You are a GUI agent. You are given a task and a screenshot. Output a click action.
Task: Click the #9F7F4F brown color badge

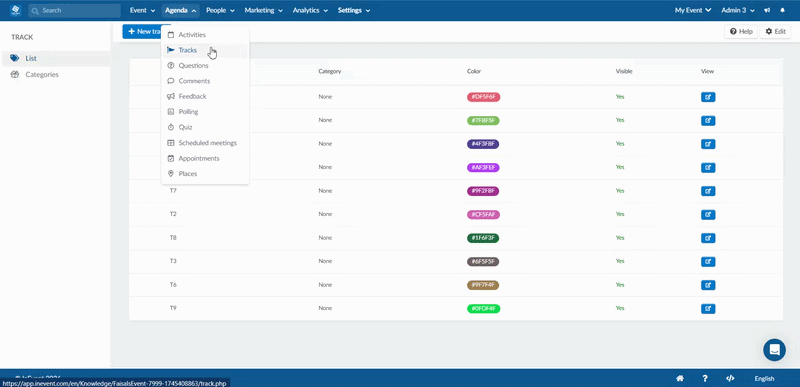483,285
